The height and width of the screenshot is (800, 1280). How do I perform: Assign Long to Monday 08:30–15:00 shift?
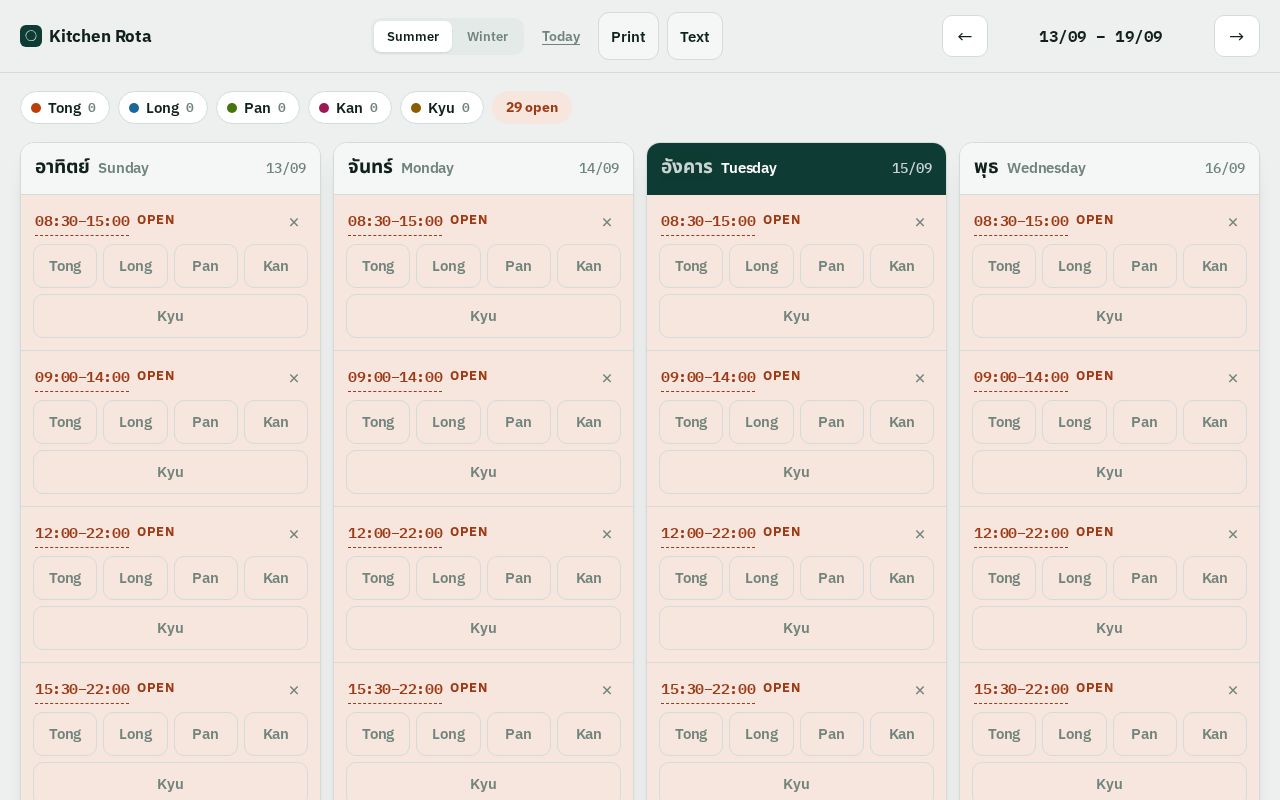pos(448,266)
